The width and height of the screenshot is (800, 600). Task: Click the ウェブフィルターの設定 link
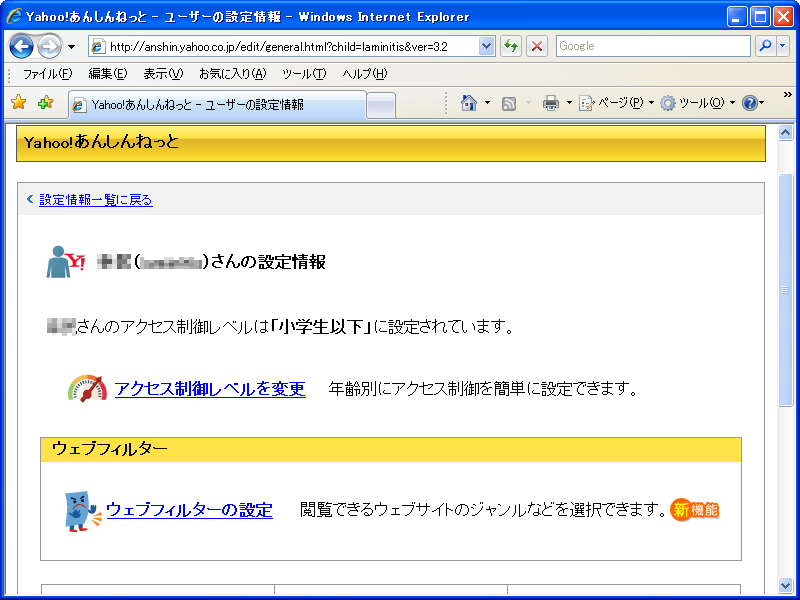(189, 510)
